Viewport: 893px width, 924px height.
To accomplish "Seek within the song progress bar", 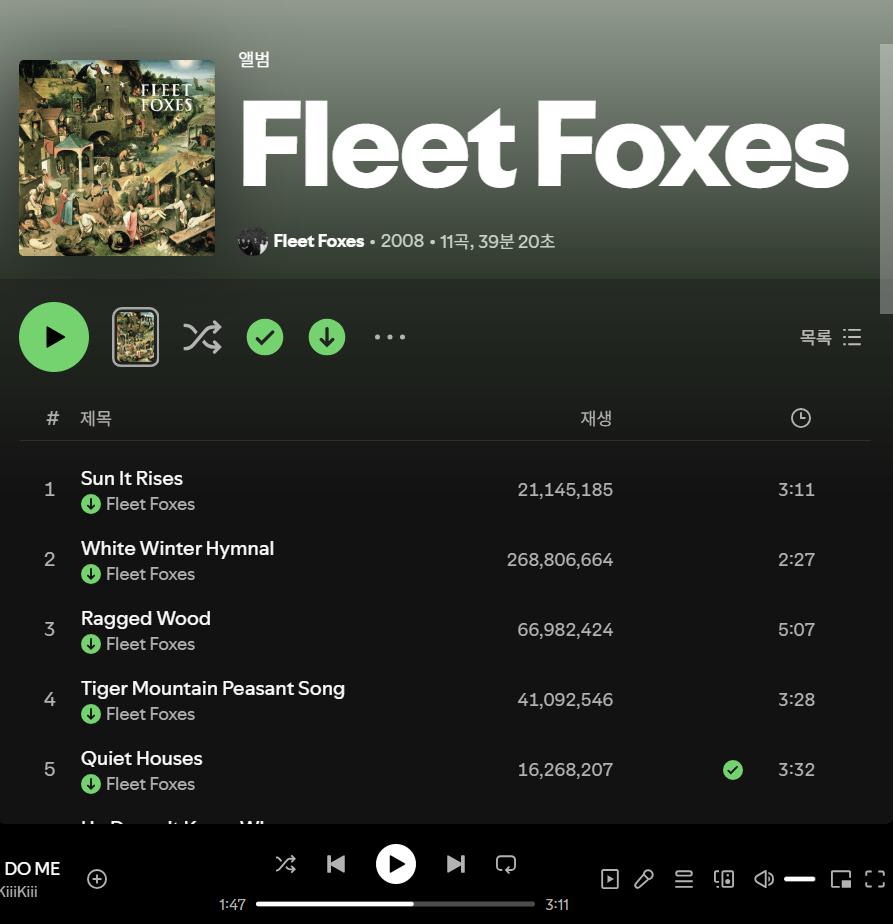I will pyautogui.click(x=396, y=904).
